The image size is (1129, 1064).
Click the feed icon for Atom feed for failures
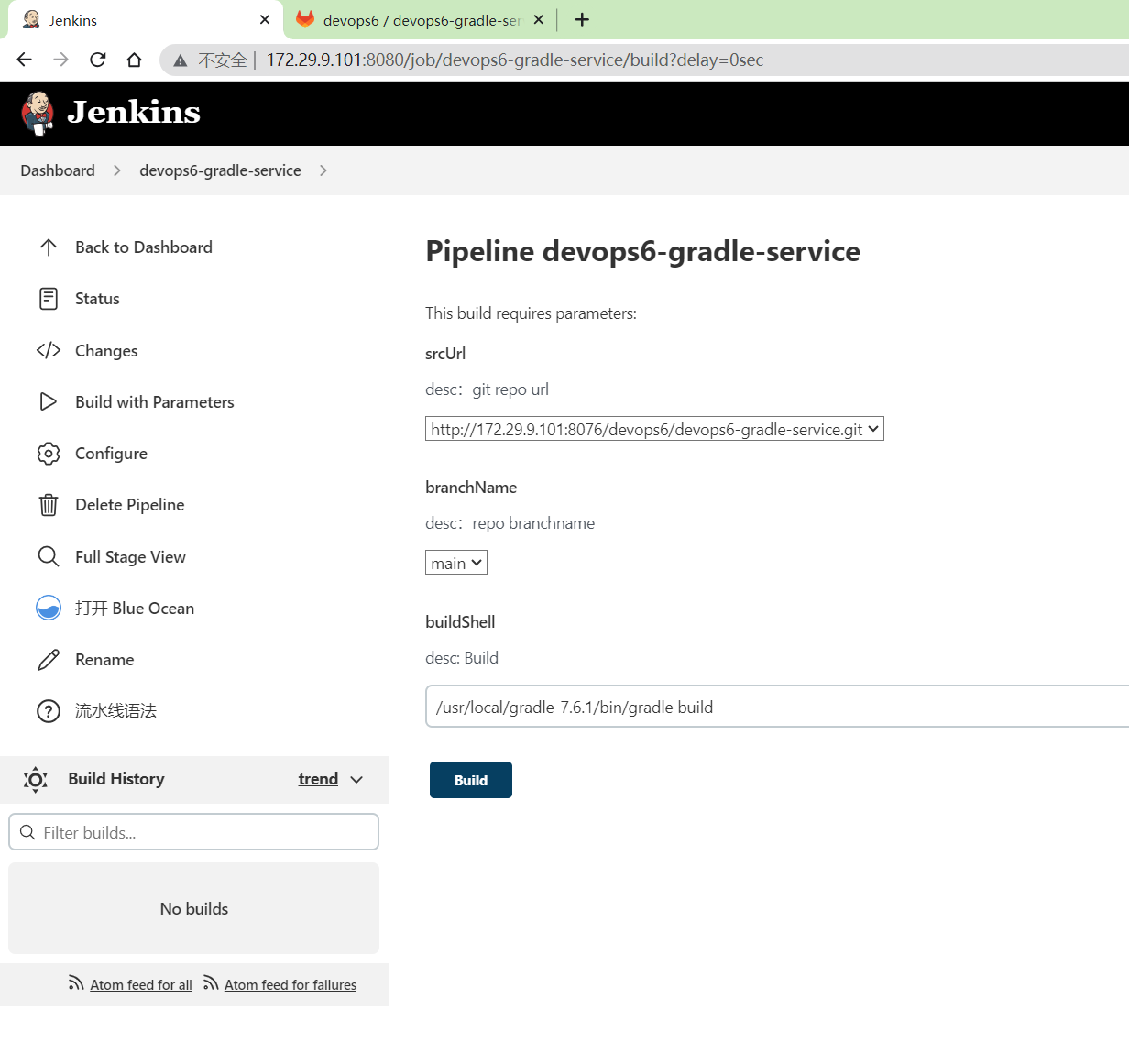pos(211,983)
